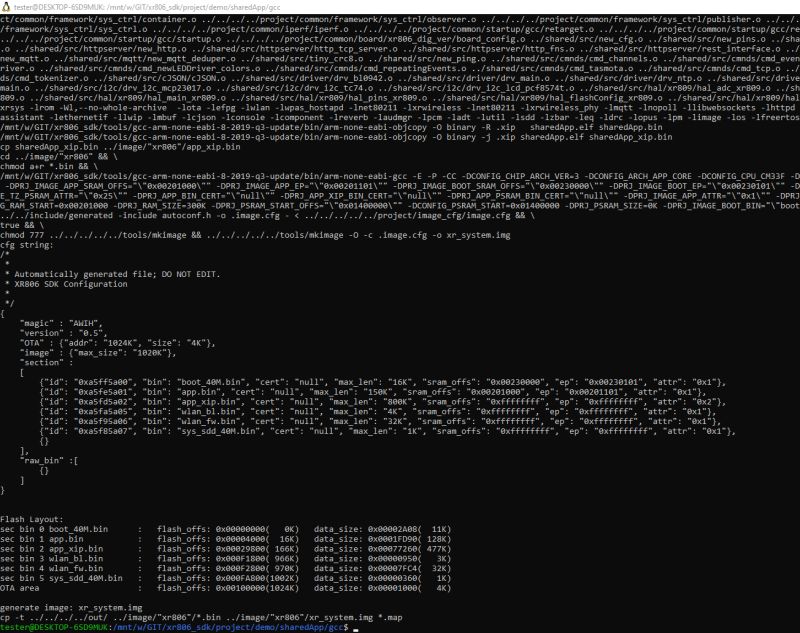Screen dimensions: 800x633
Task: Click the 'OTA area' row label
Action: 19,588
